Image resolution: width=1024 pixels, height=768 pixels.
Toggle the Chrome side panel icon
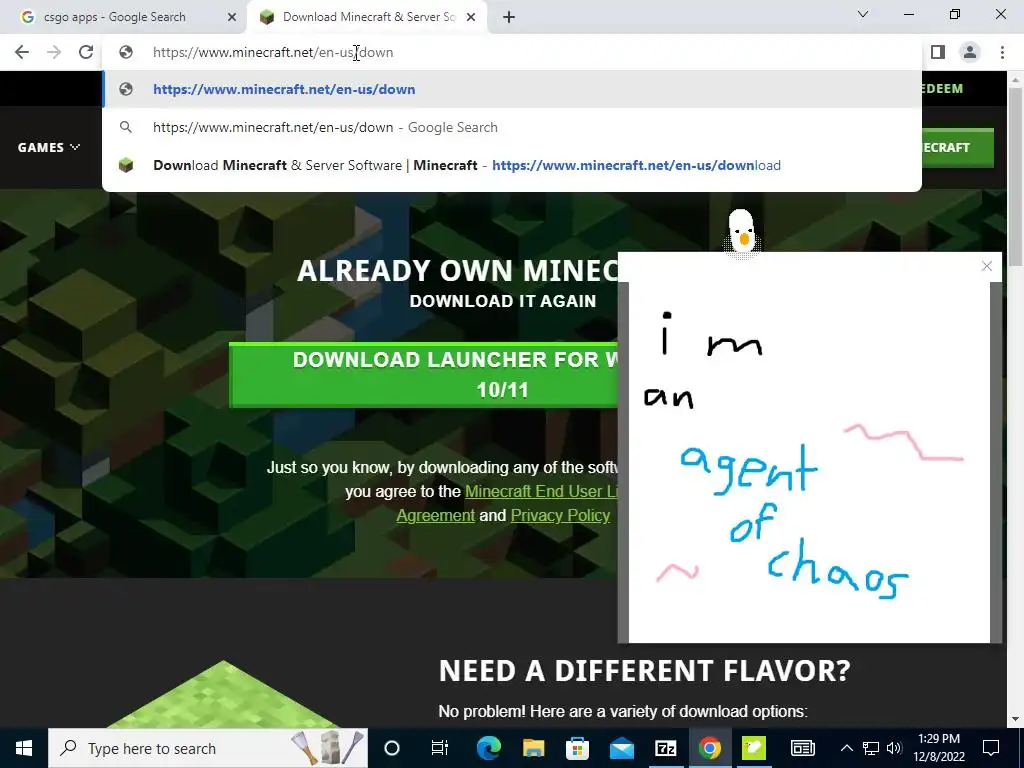(938, 52)
